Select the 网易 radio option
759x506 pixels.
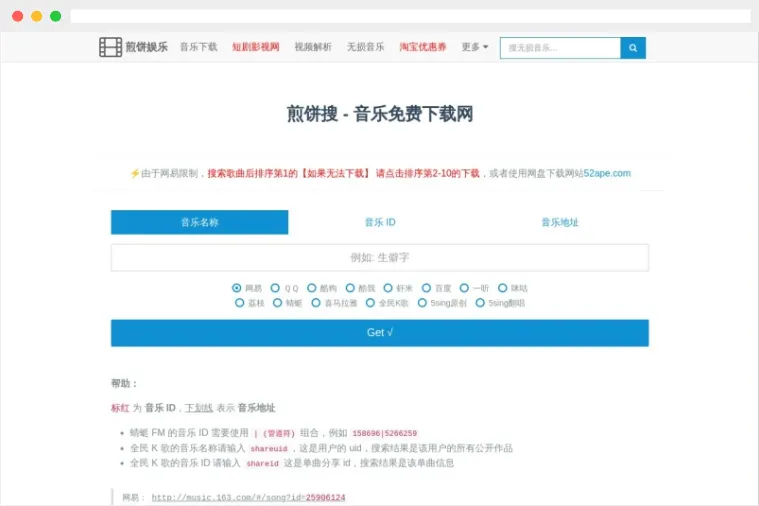click(x=237, y=288)
